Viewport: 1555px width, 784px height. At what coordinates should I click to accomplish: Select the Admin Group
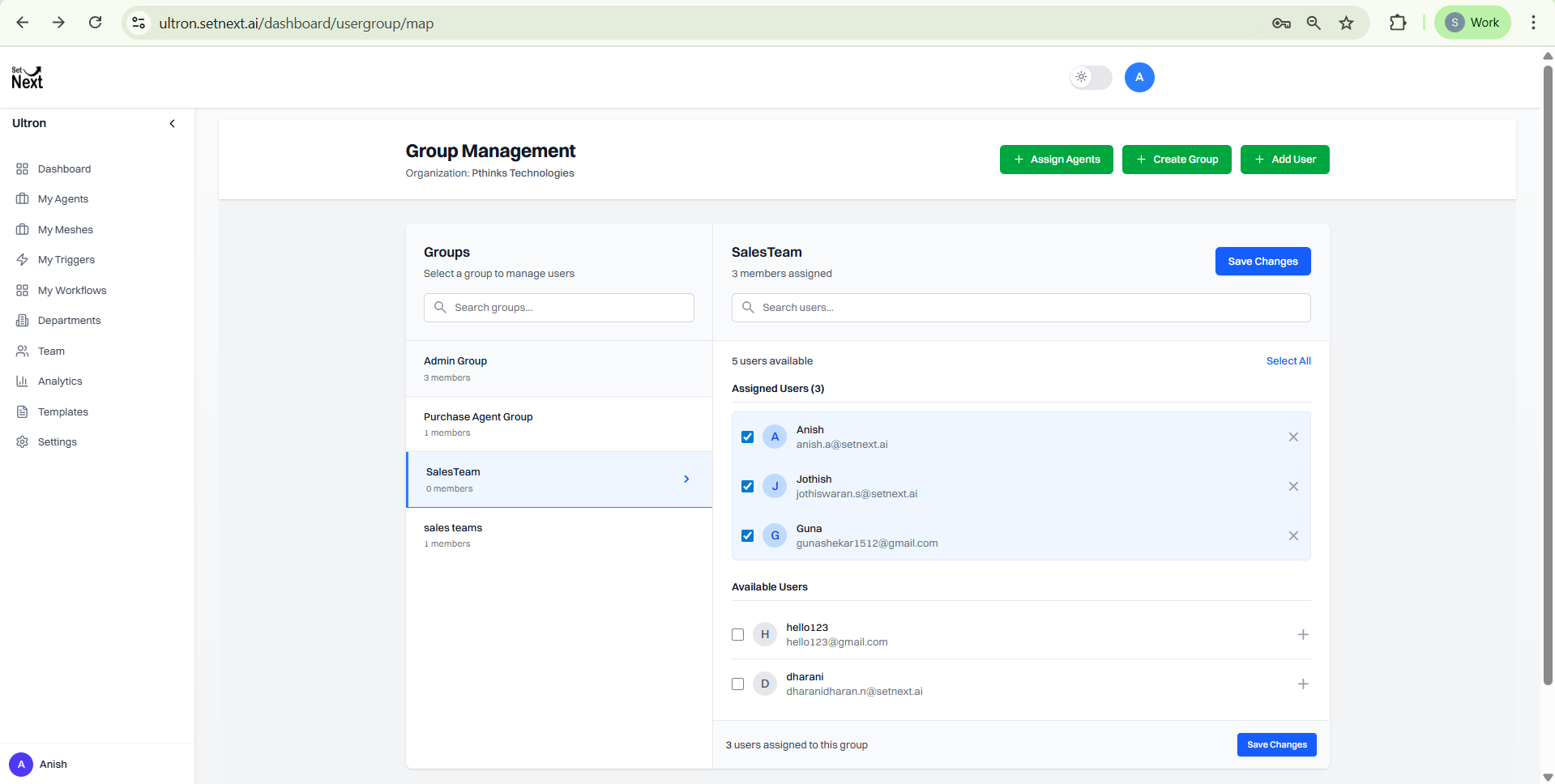click(559, 369)
